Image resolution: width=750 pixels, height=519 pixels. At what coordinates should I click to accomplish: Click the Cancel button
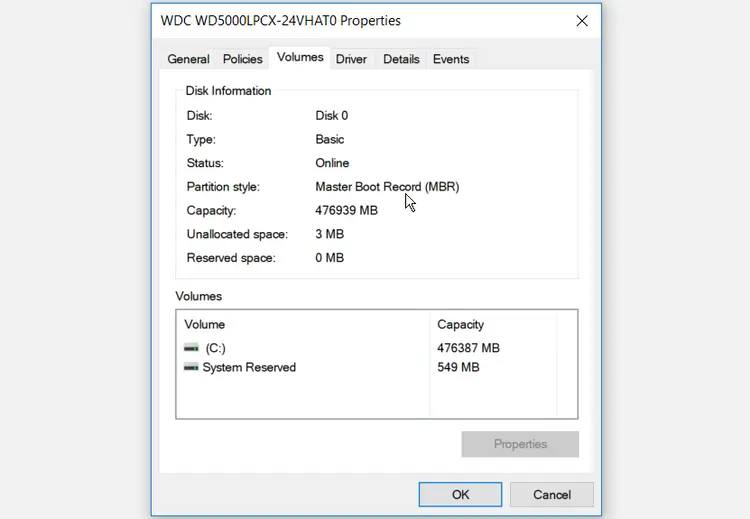(x=551, y=494)
